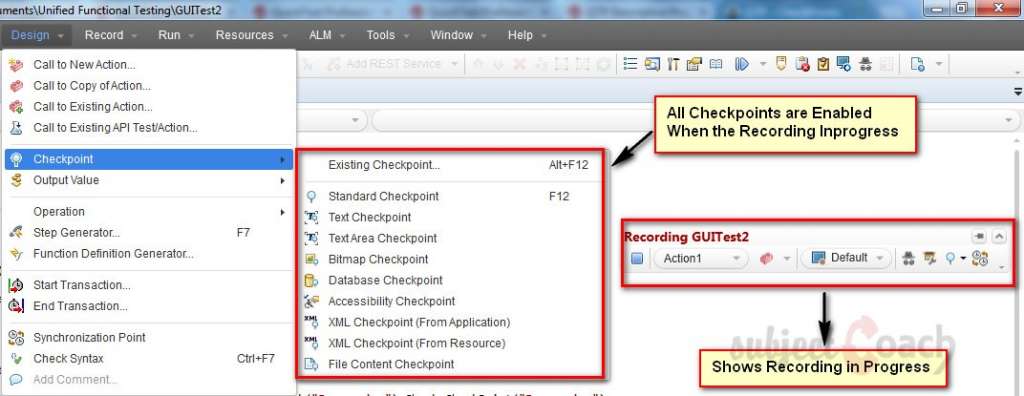Open the Default recording mode dropdown
Viewport: 1024px width, 396px height.
(846, 258)
